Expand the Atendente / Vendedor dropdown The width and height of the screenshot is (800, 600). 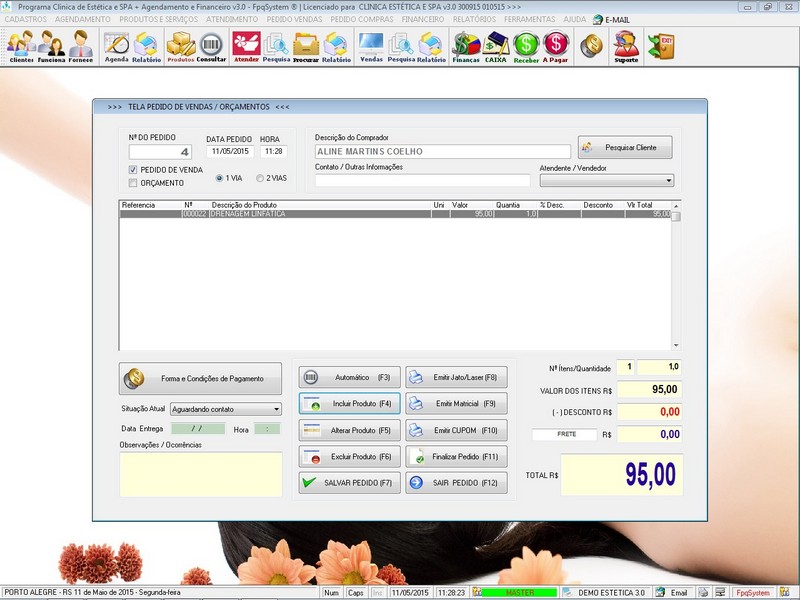[668, 181]
